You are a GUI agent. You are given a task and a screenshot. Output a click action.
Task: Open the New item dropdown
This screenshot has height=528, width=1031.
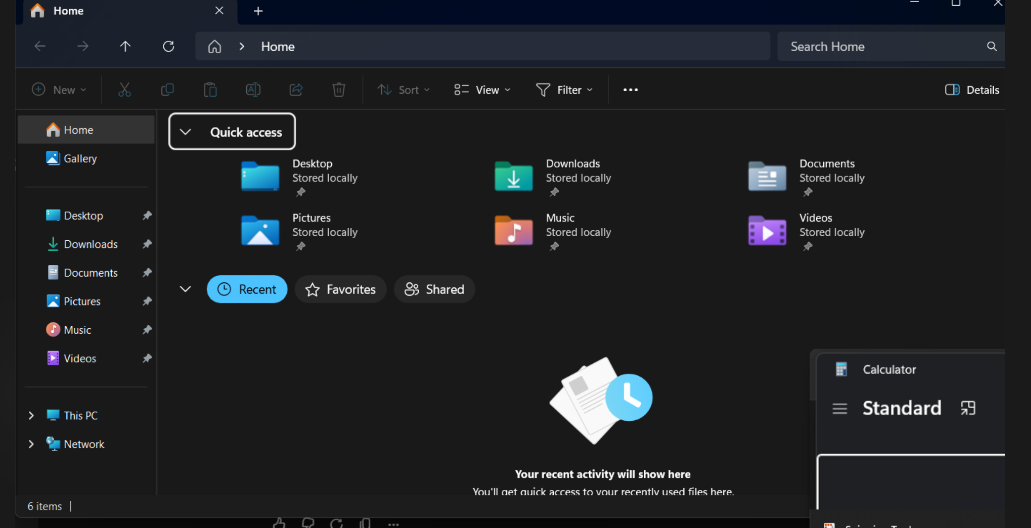tap(60, 90)
